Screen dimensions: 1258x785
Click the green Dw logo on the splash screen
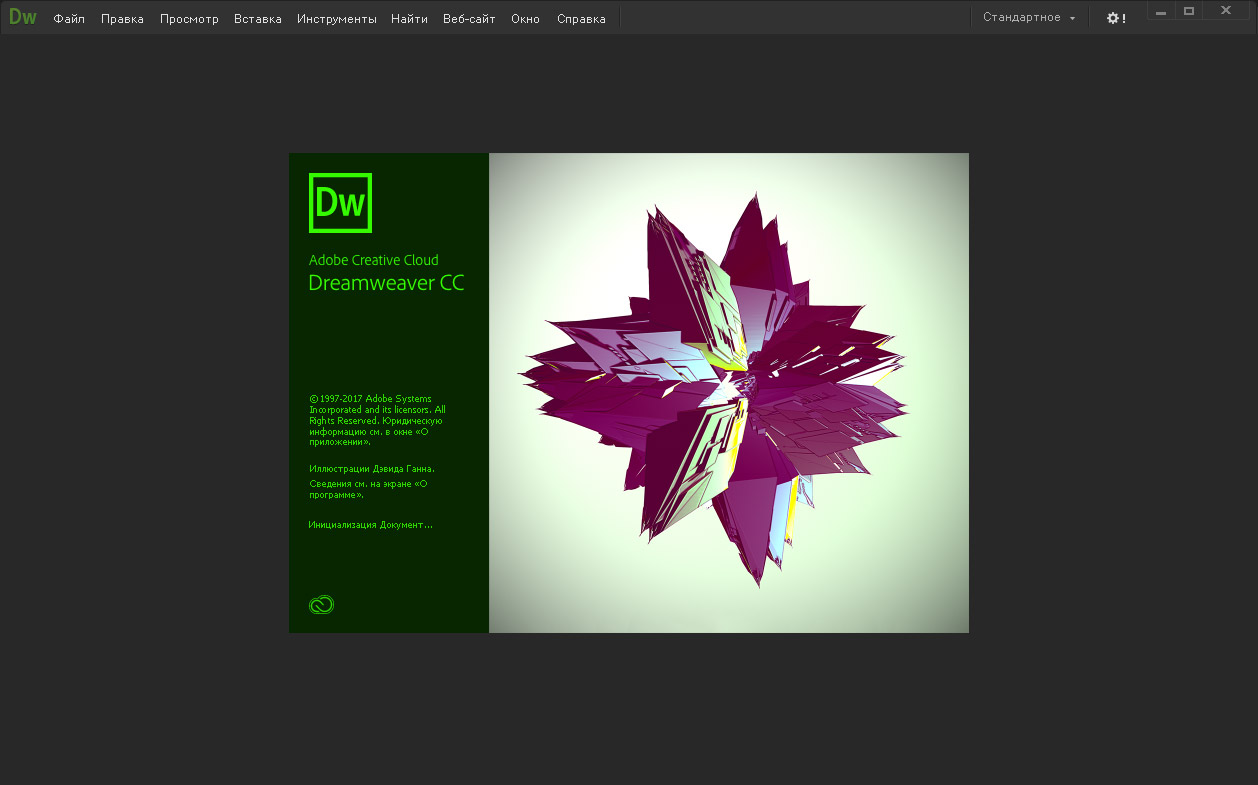click(340, 203)
